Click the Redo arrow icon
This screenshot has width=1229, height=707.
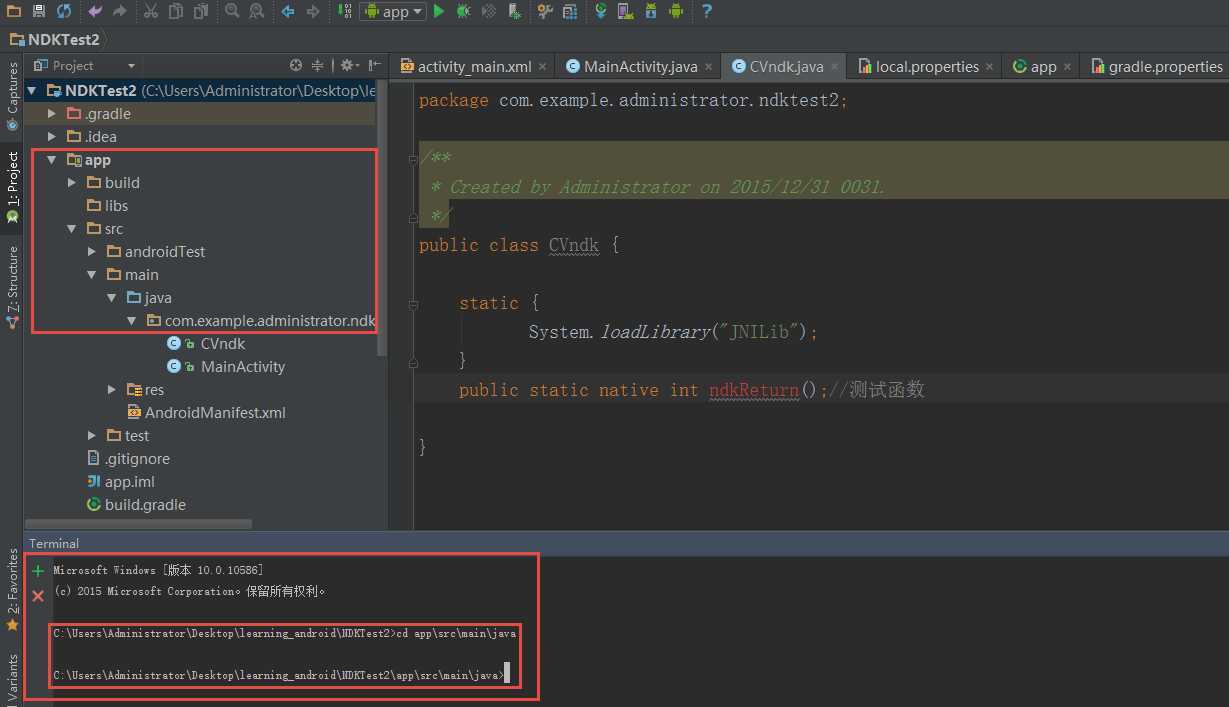pos(120,11)
